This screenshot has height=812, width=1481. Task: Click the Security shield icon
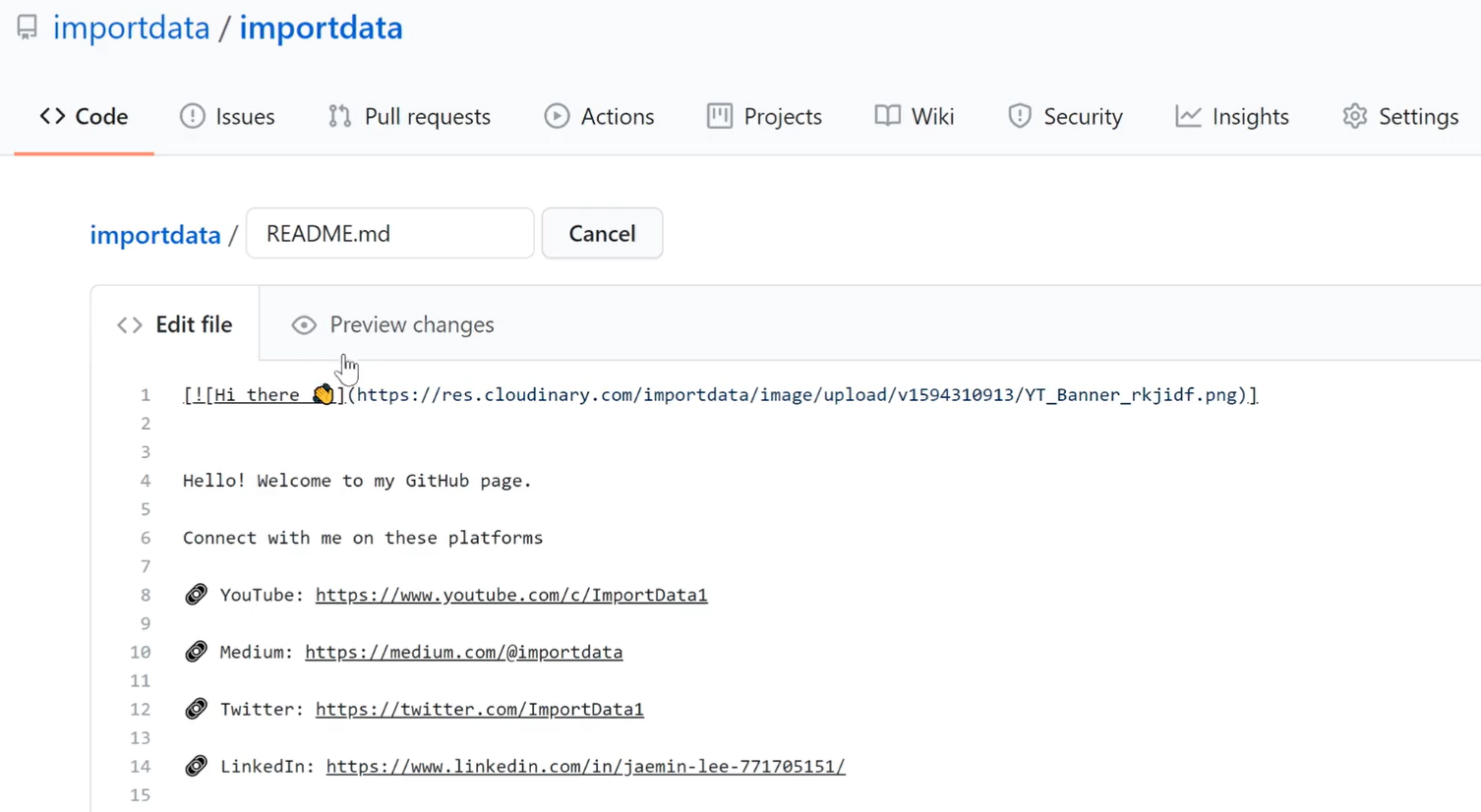pos(1020,116)
